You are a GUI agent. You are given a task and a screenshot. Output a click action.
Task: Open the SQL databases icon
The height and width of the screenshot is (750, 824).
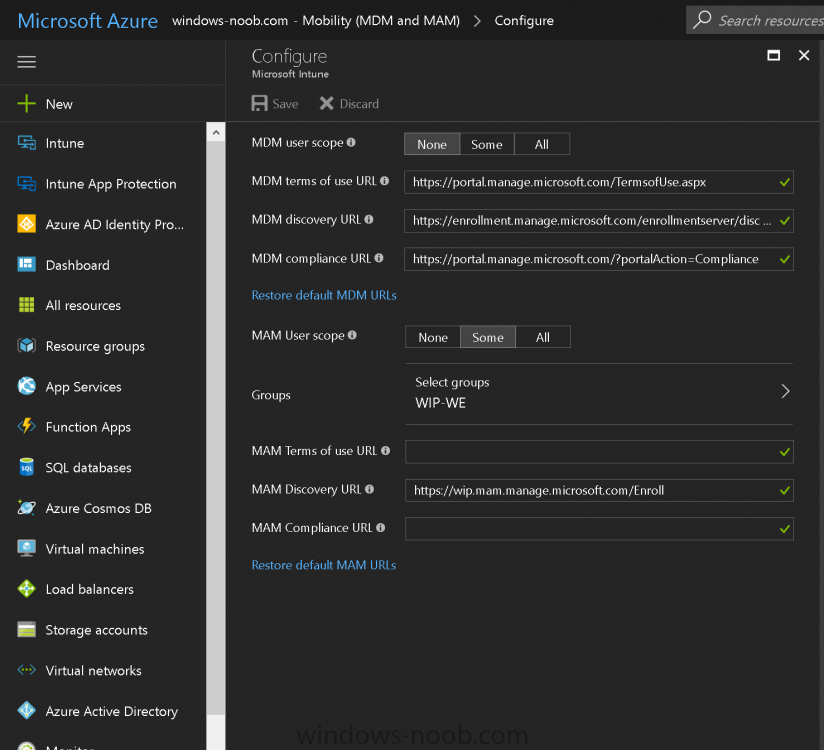(26, 467)
